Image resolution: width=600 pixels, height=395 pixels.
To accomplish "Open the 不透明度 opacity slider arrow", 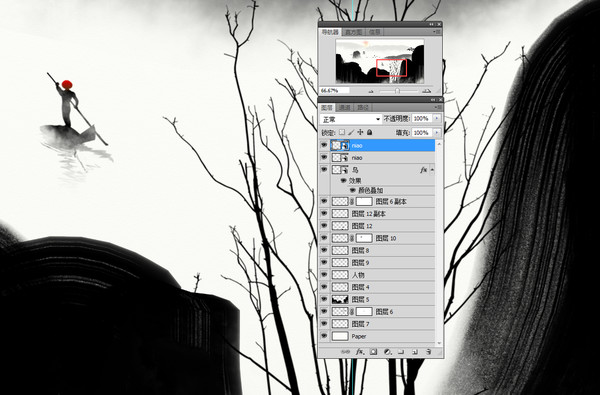I will coord(437,119).
